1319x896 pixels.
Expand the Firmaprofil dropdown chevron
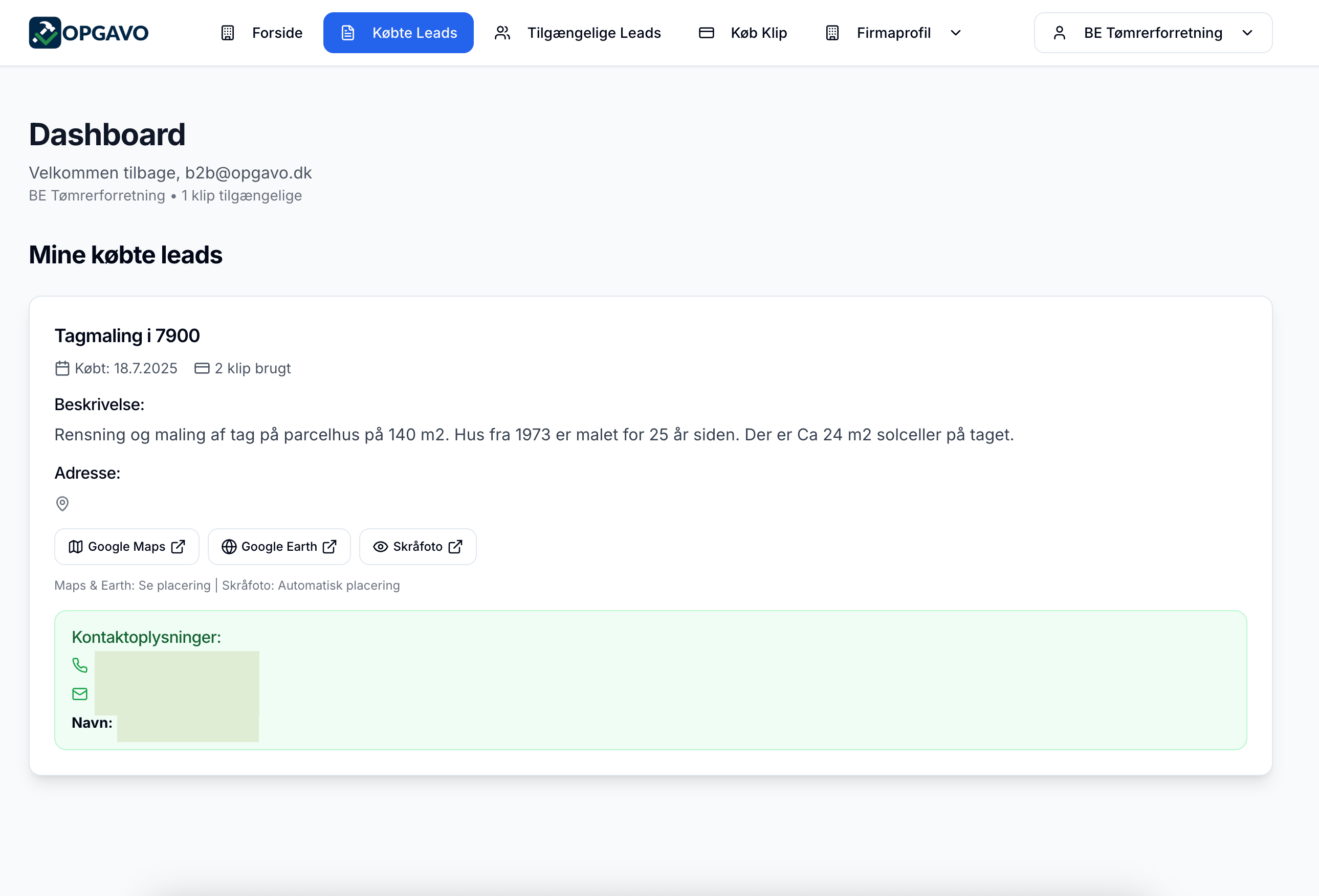click(956, 33)
